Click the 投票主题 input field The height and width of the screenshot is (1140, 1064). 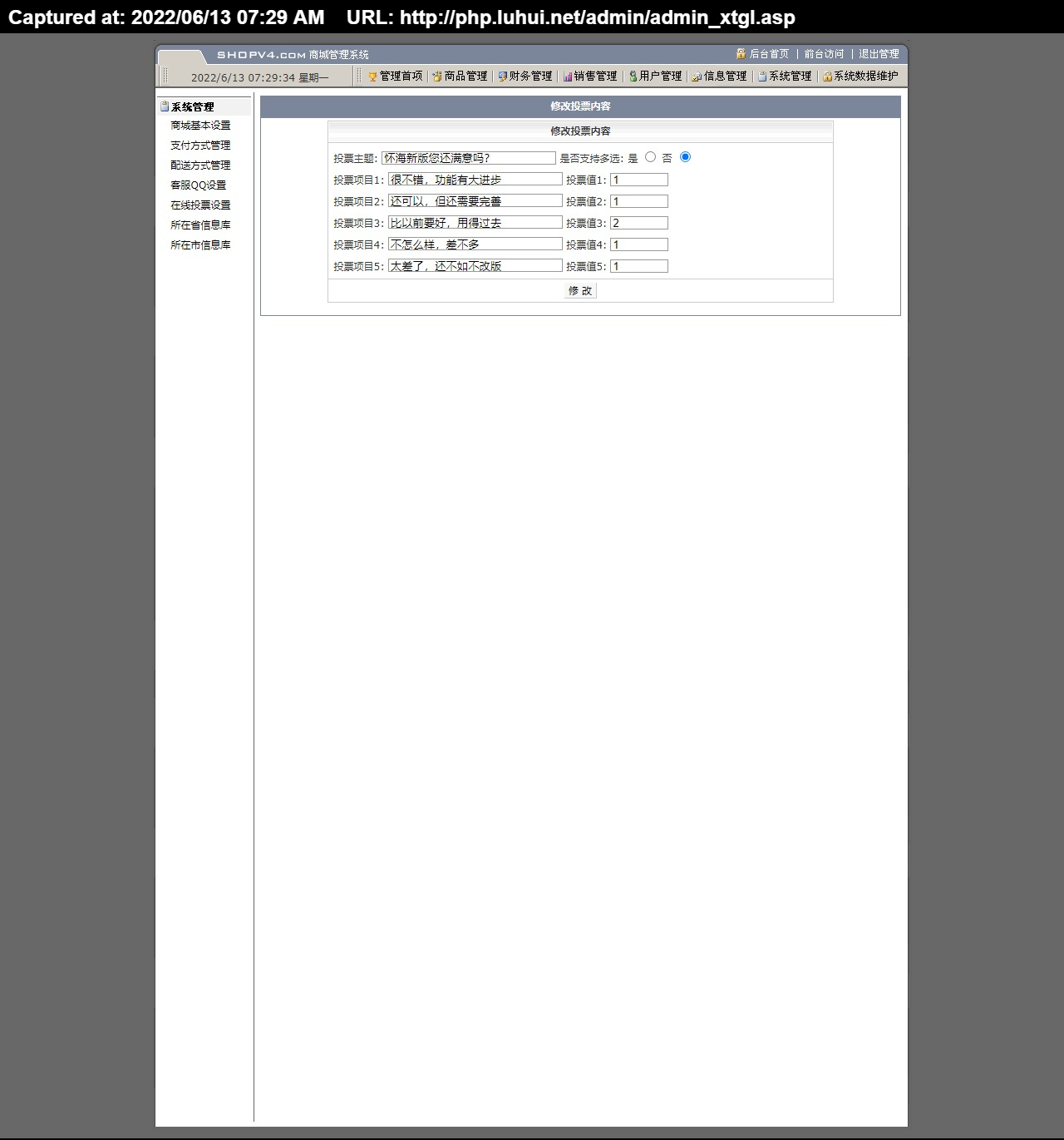(469, 158)
